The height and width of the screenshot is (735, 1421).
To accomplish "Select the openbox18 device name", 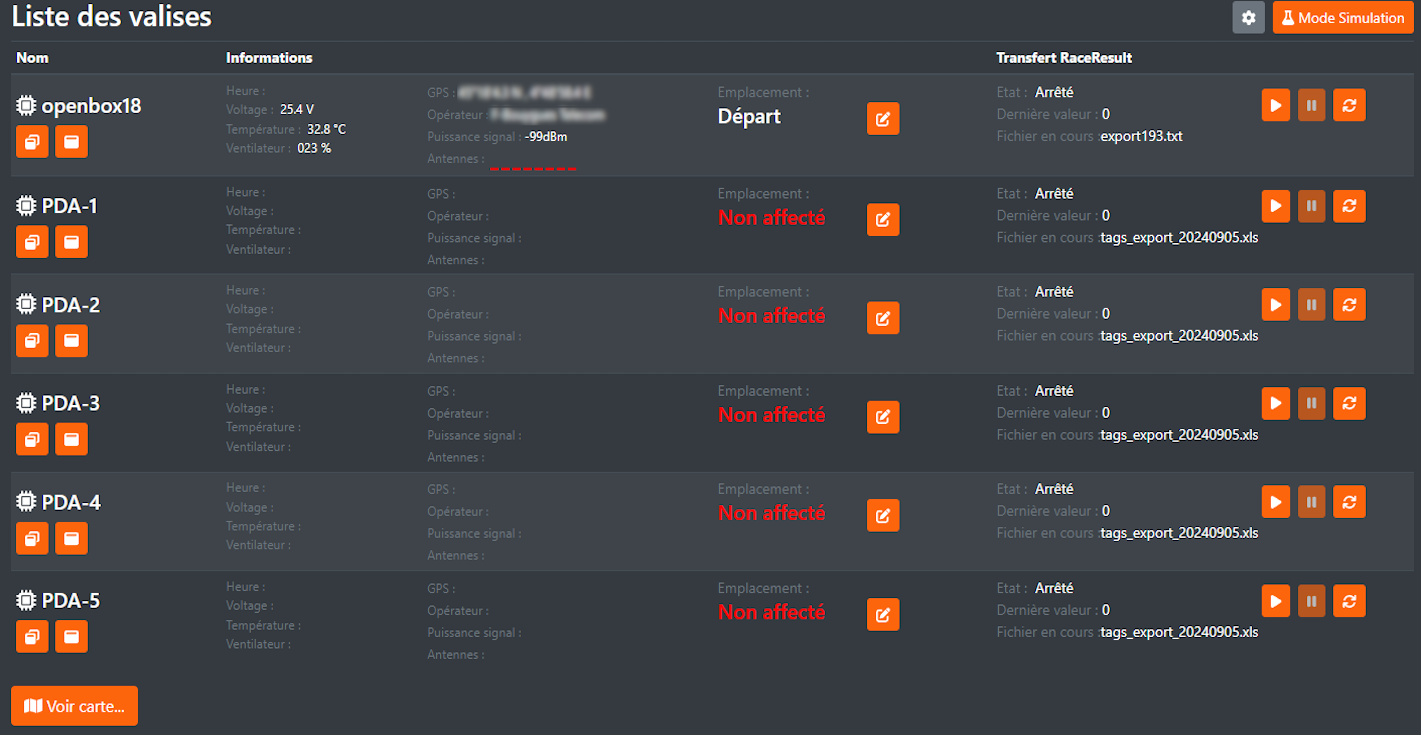I will click(91, 106).
